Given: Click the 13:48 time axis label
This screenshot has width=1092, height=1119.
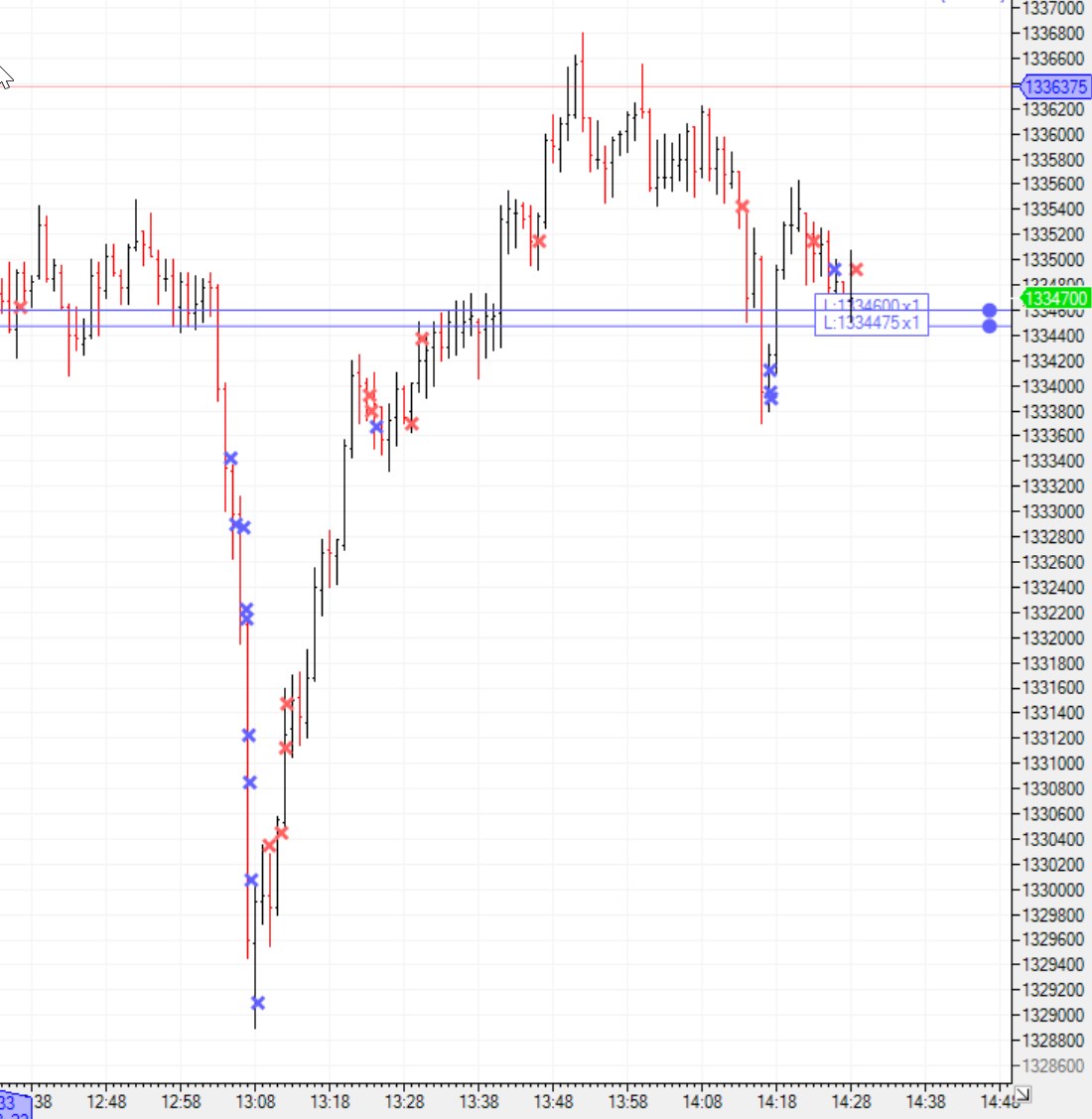Looking at the screenshot, I should pos(553,1102).
